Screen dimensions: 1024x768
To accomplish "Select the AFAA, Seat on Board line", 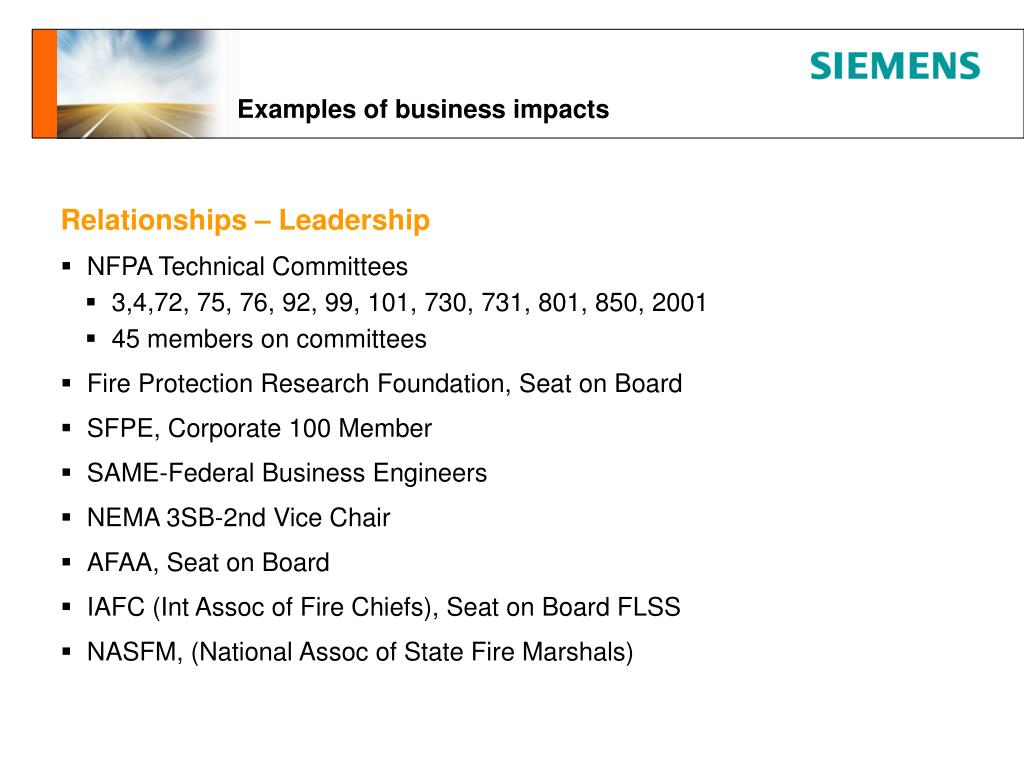I will pyautogui.click(x=208, y=562).
